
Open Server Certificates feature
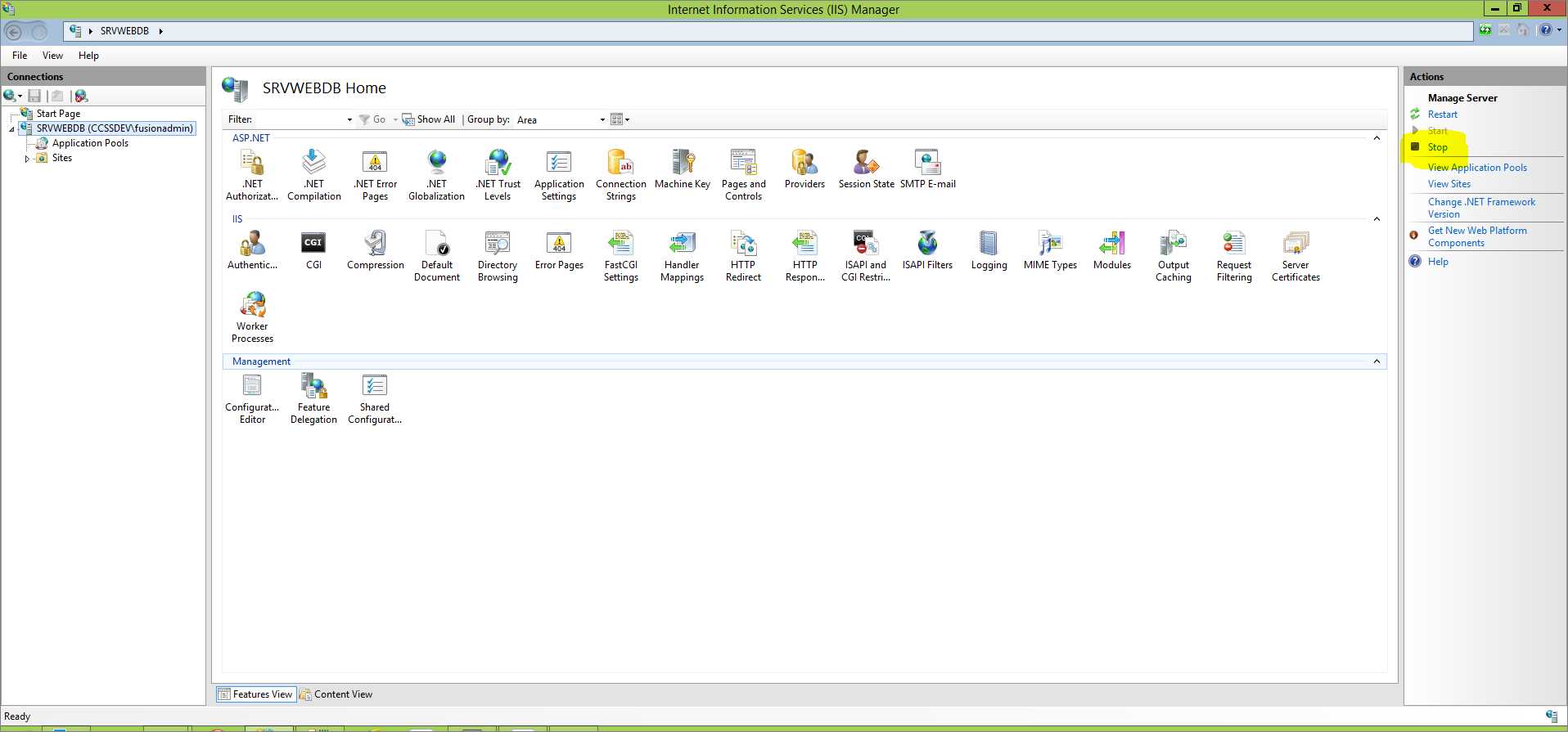click(1295, 256)
